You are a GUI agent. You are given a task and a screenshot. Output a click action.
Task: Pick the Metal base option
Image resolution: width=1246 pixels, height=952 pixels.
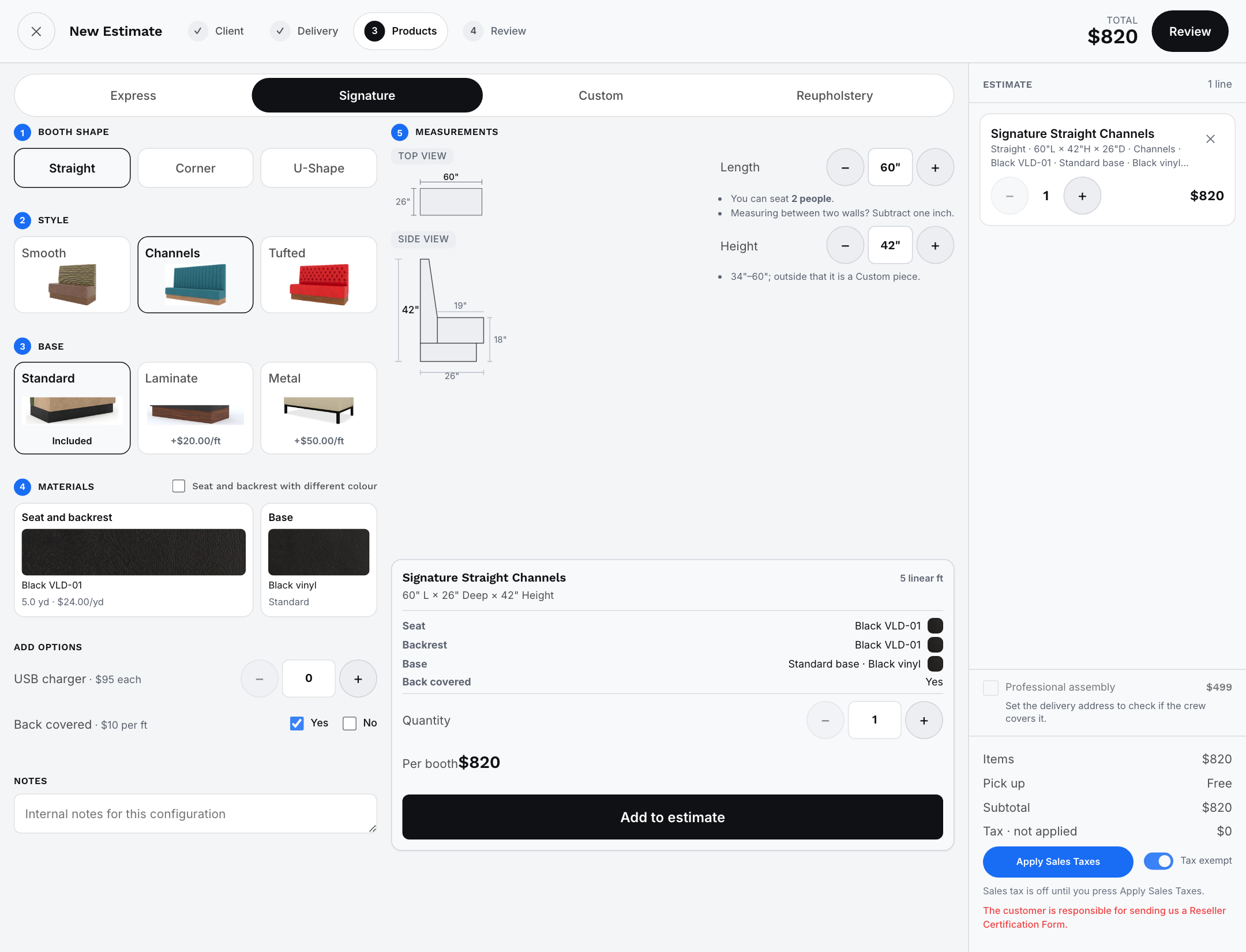point(319,408)
